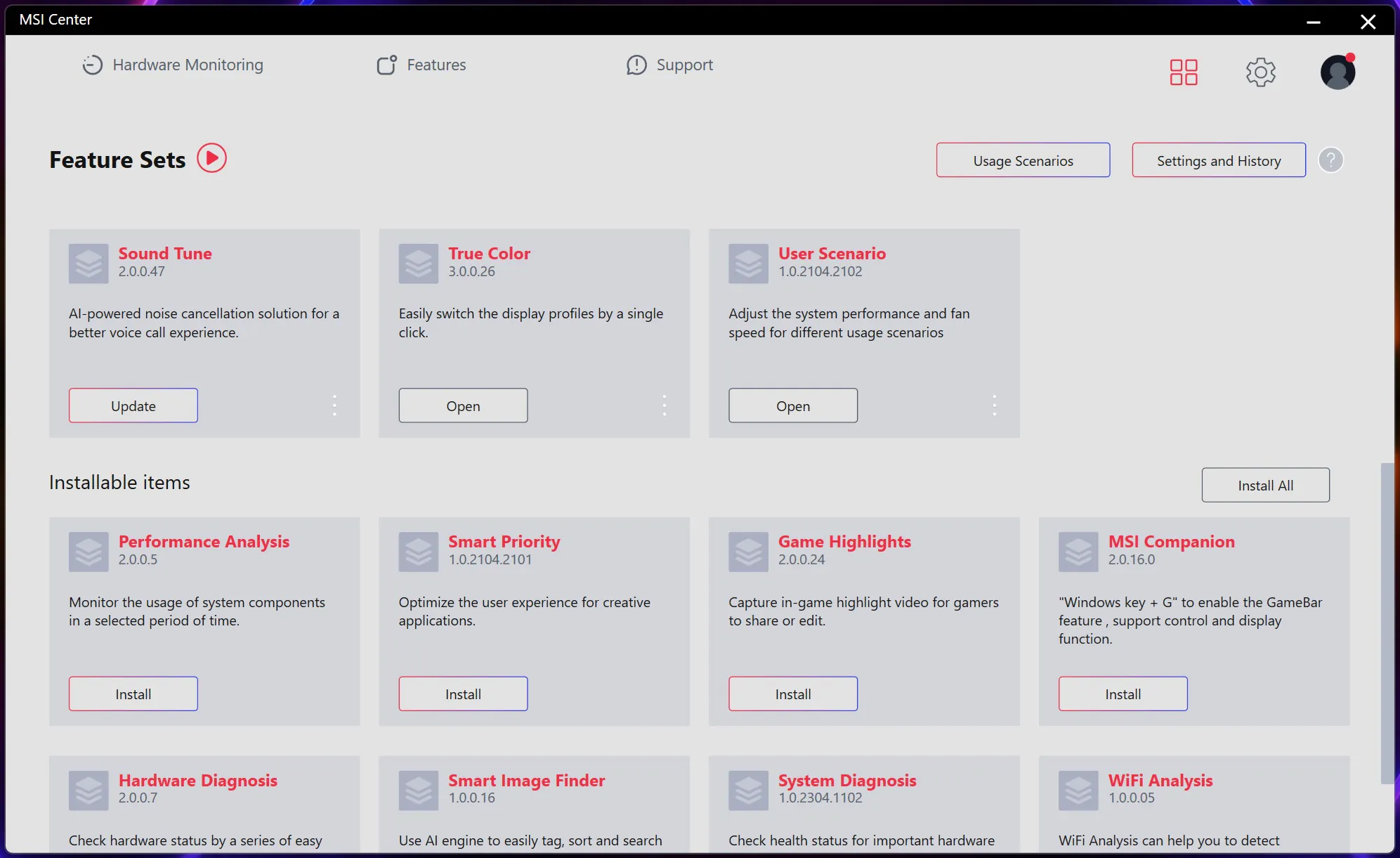Click the Smart Priority title
Image resolution: width=1400 pixels, height=858 pixels.
(504, 541)
